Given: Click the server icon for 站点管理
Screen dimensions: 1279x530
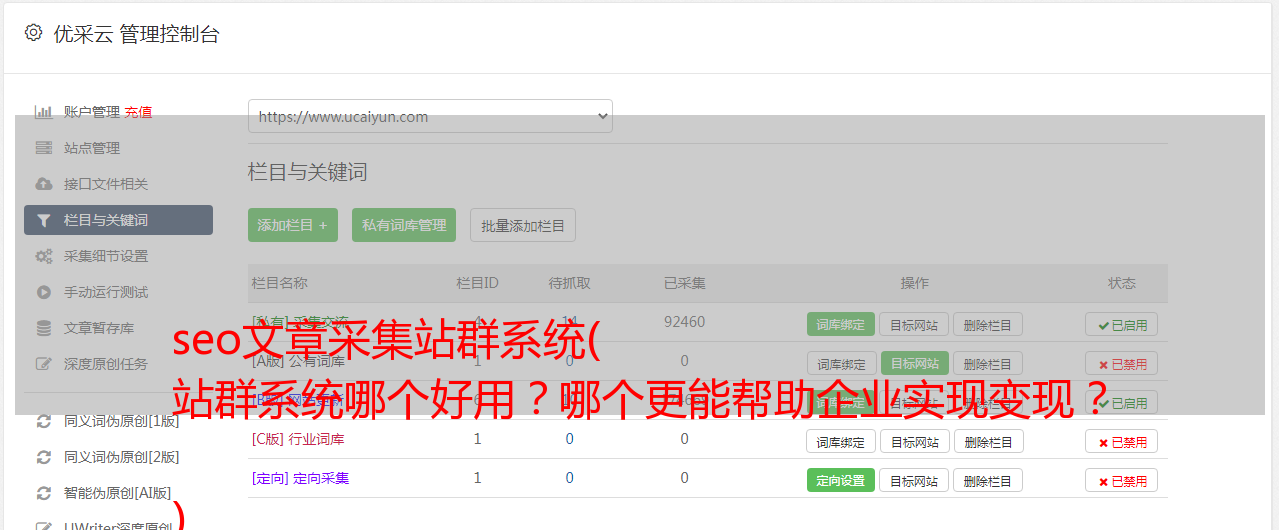Looking at the screenshot, I should tap(44, 148).
